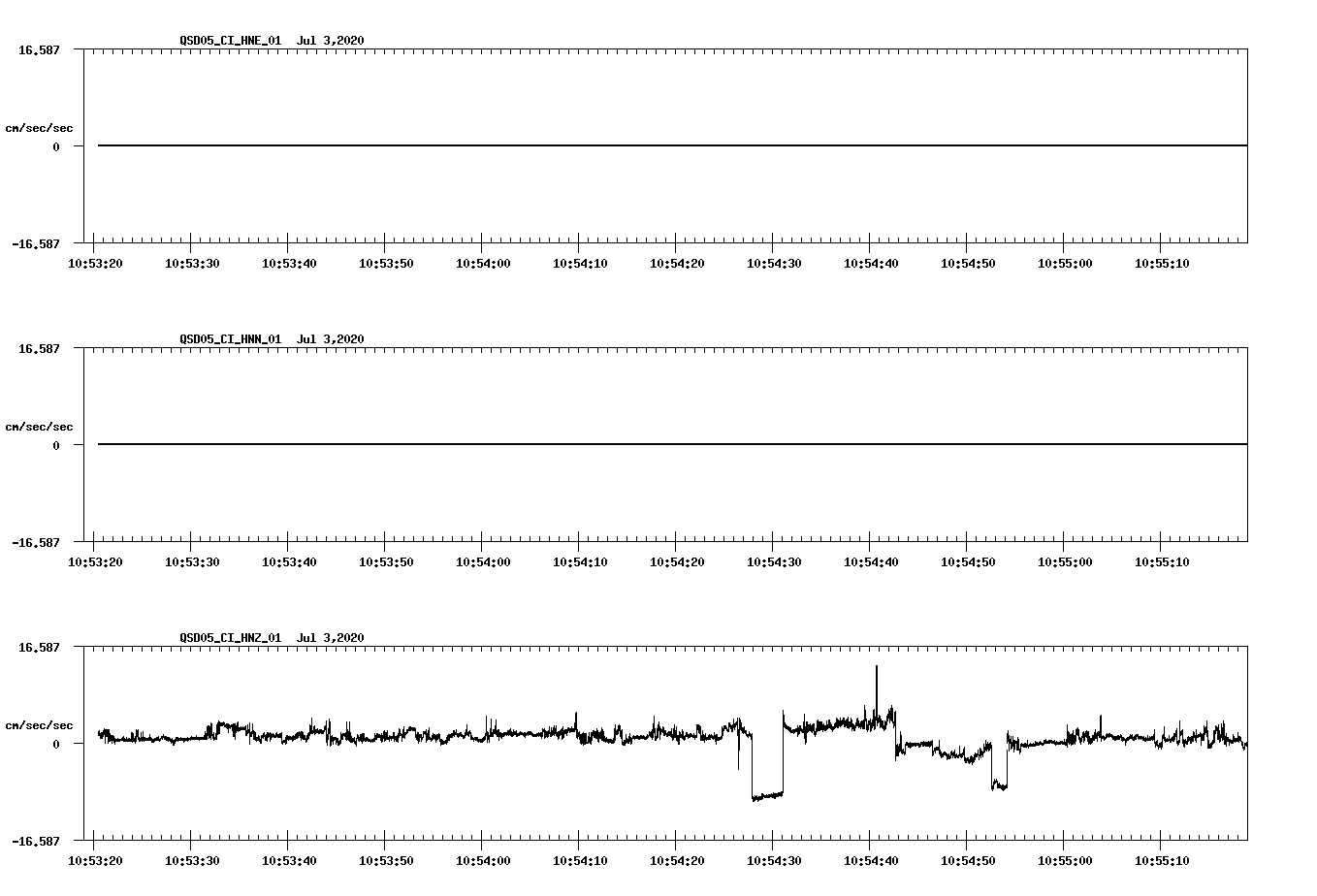Click the 10:55:10 time label under HNE chart
The height and width of the screenshot is (896, 1317).
1162,263
